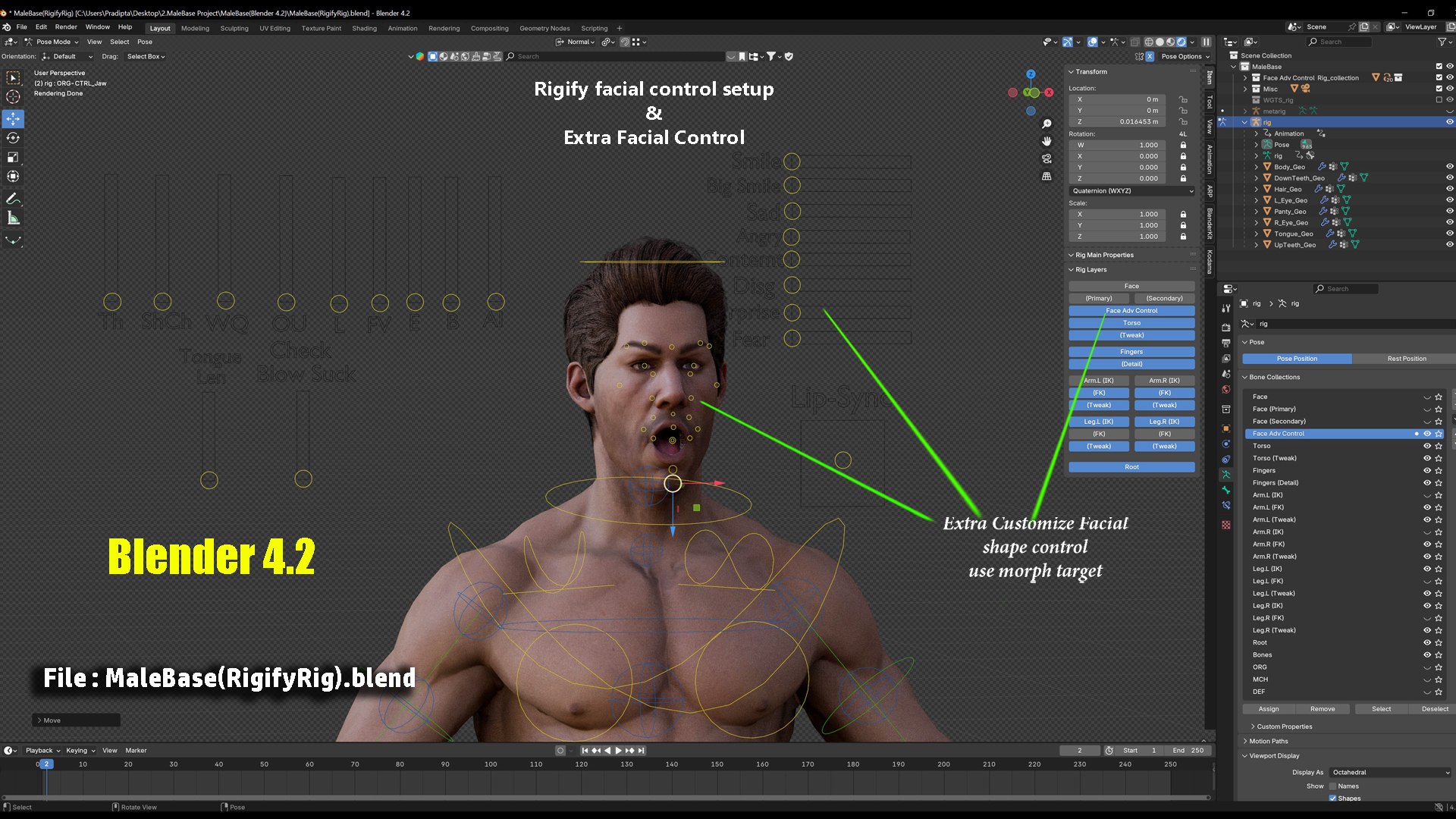
Task: Click the Root rig layer button
Action: tap(1131, 467)
